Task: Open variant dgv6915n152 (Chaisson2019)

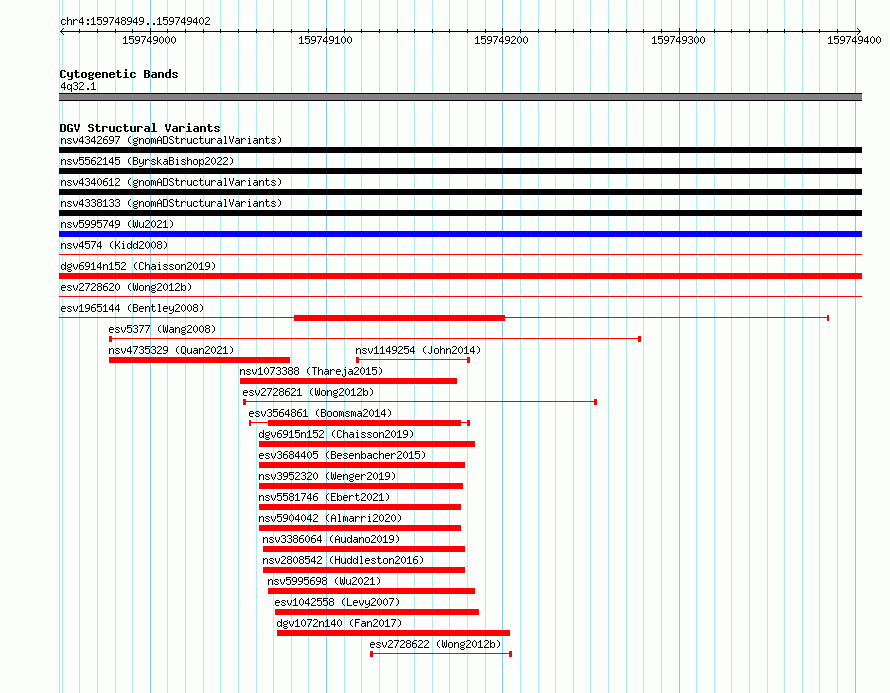Action: pyautogui.click(x=336, y=434)
